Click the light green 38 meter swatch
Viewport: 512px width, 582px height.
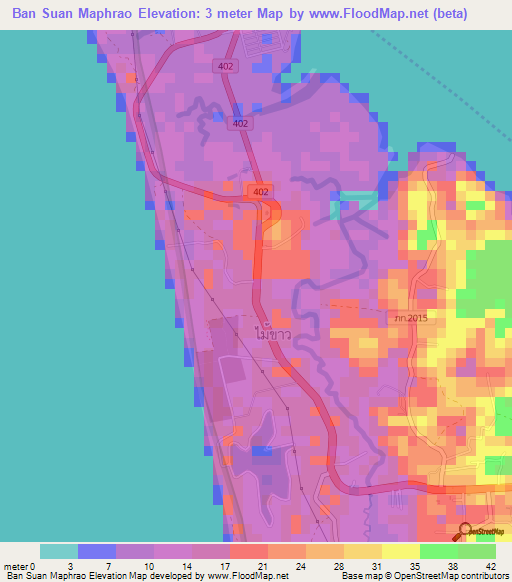(477, 552)
